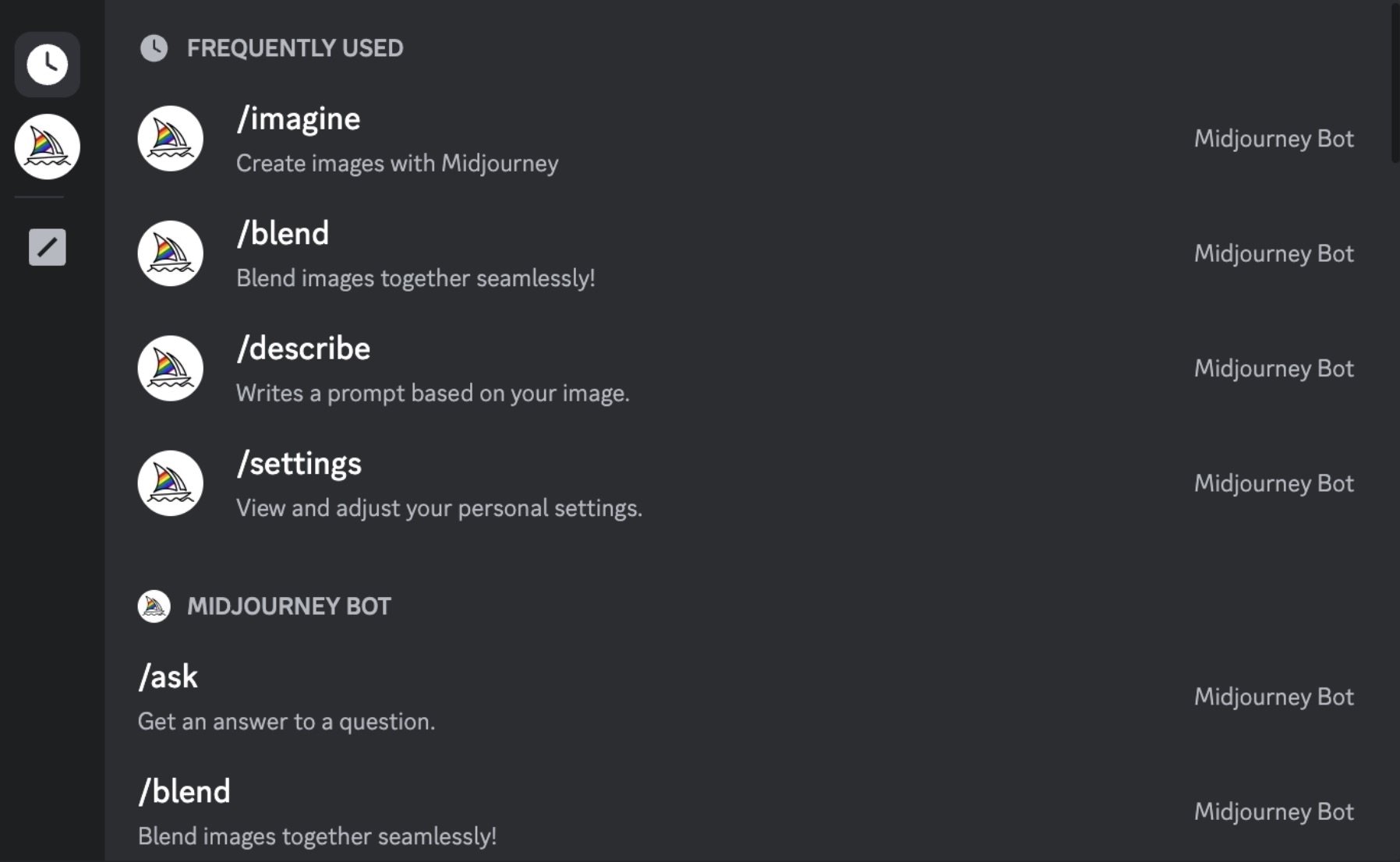Screen dimensions: 1400x862
Task: Select the /ask command entry
Action: [746, 697]
